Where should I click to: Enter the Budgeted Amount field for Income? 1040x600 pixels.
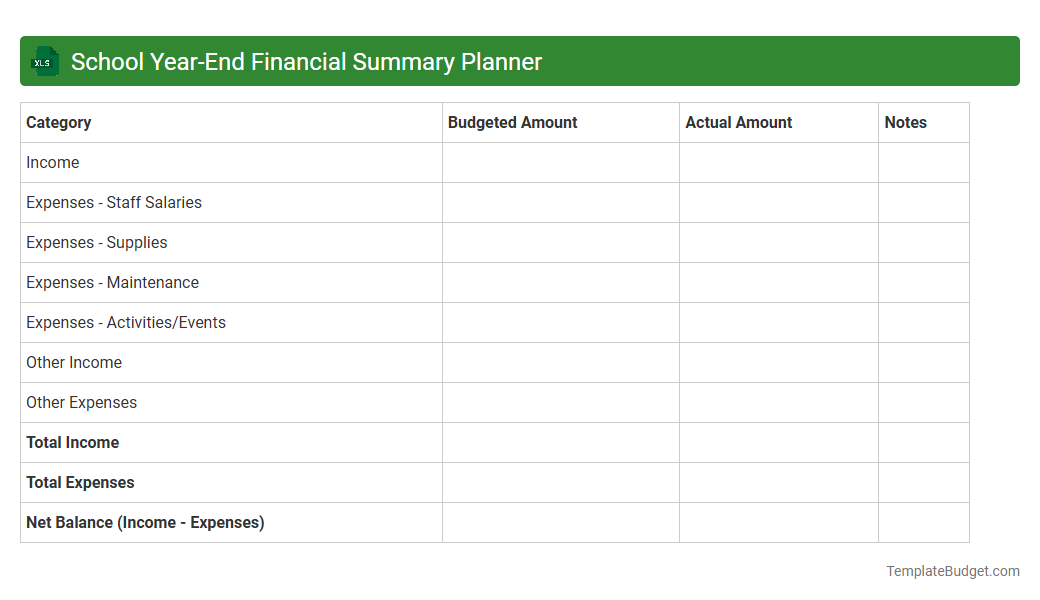pyautogui.click(x=560, y=162)
